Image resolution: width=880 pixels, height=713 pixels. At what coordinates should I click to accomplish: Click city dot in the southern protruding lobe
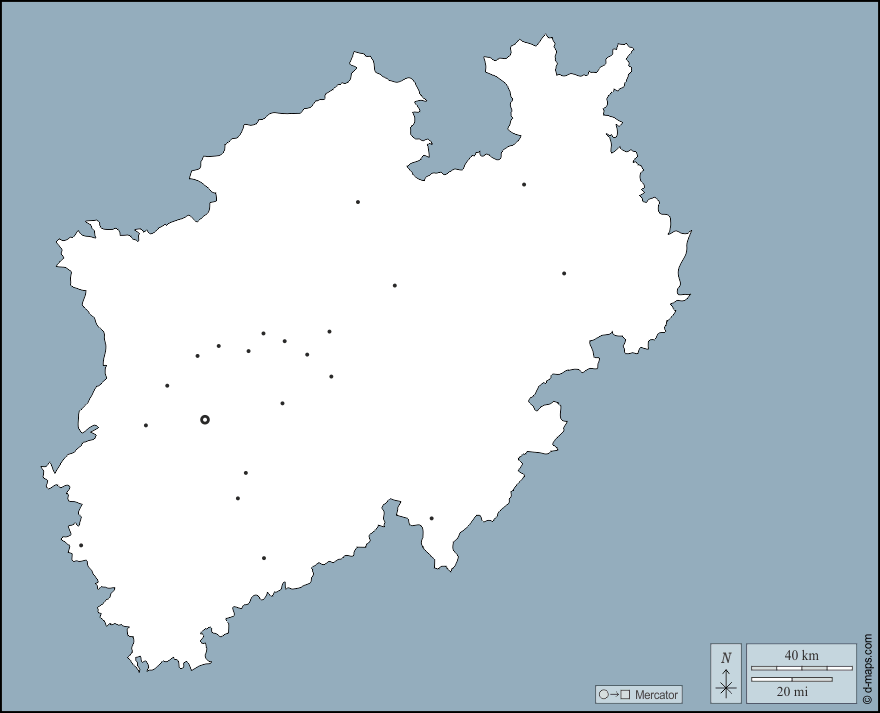(x=432, y=518)
